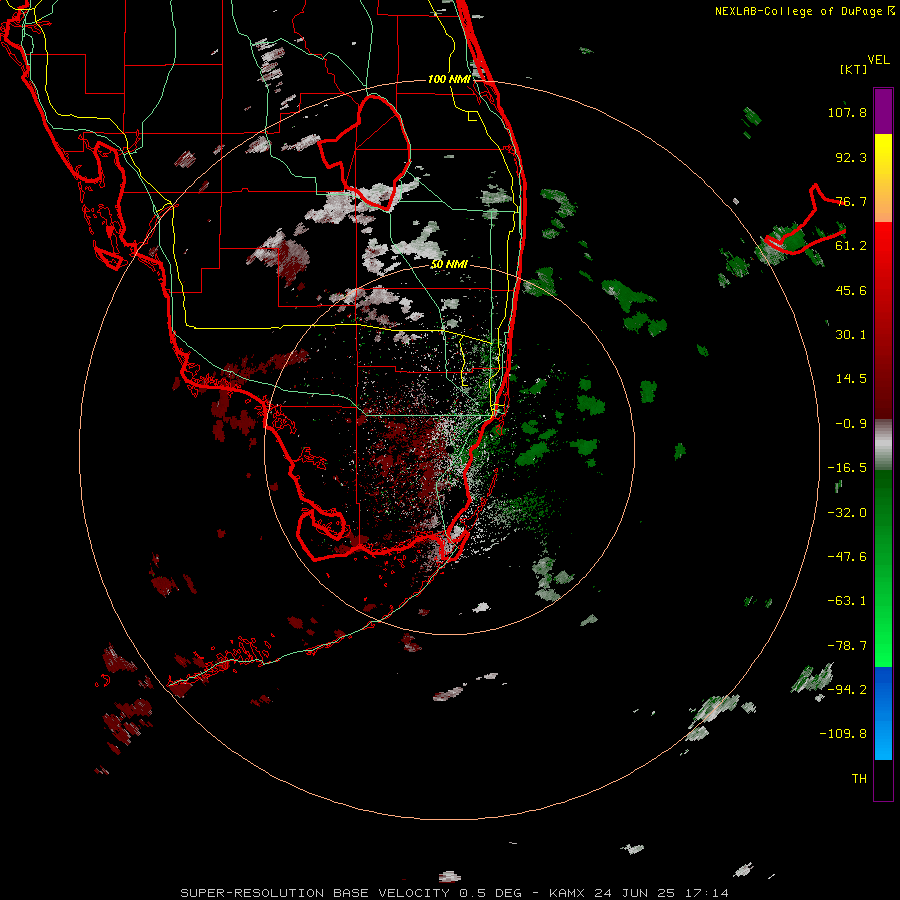Select the 14.5 scale value
The width and height of the screenshot is (900, 900).
pos(851,379)
